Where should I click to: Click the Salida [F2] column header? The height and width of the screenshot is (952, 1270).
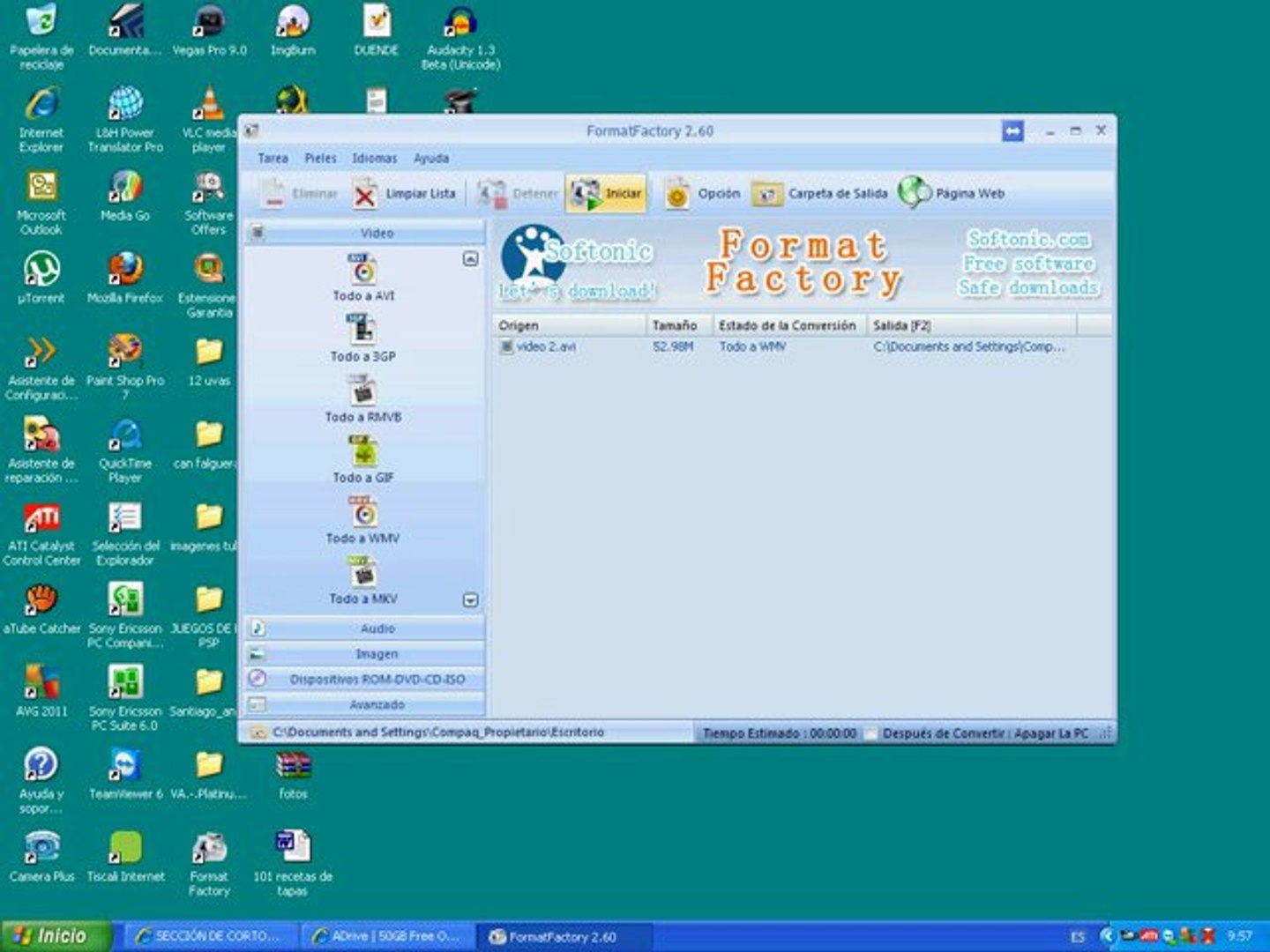coord(972,325)
